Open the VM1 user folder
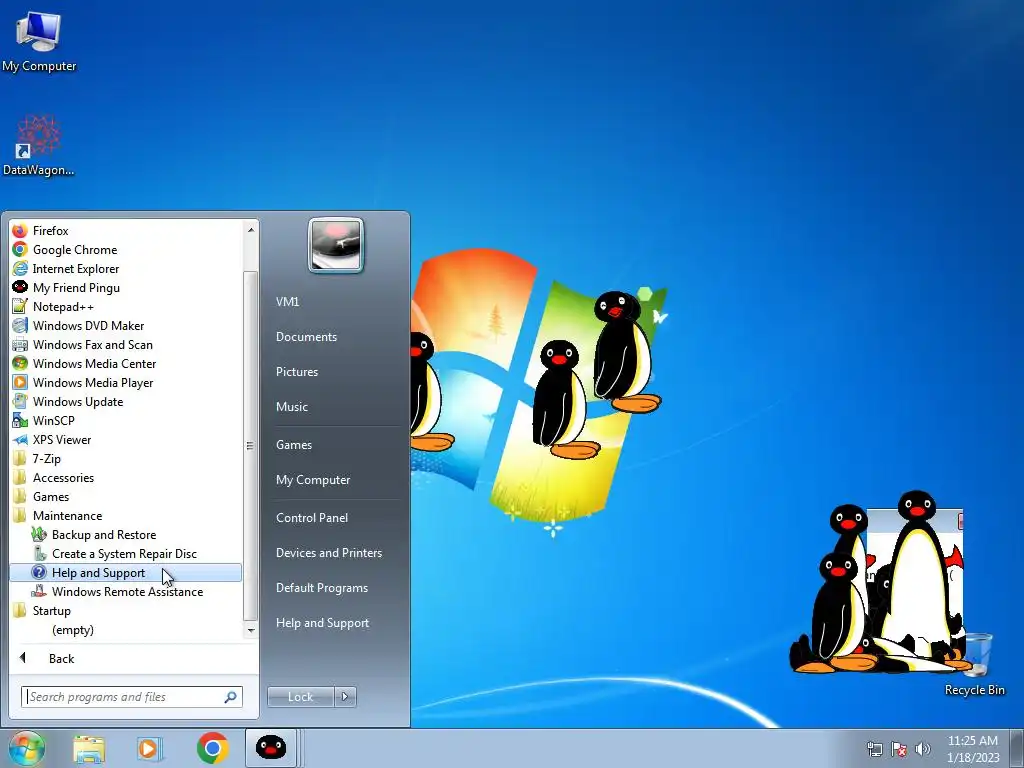The image size is (1024, 768). click(287, 302)
